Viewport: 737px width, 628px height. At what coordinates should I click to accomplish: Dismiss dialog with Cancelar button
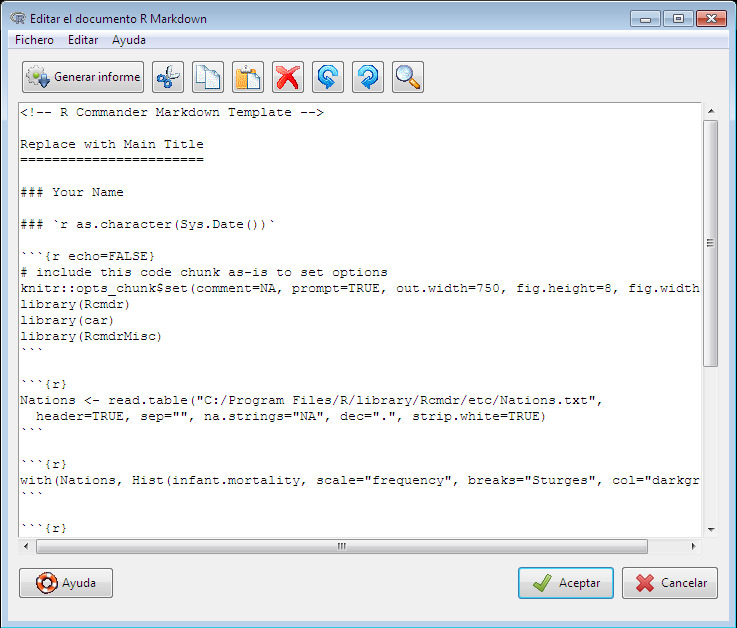point(670,583)
